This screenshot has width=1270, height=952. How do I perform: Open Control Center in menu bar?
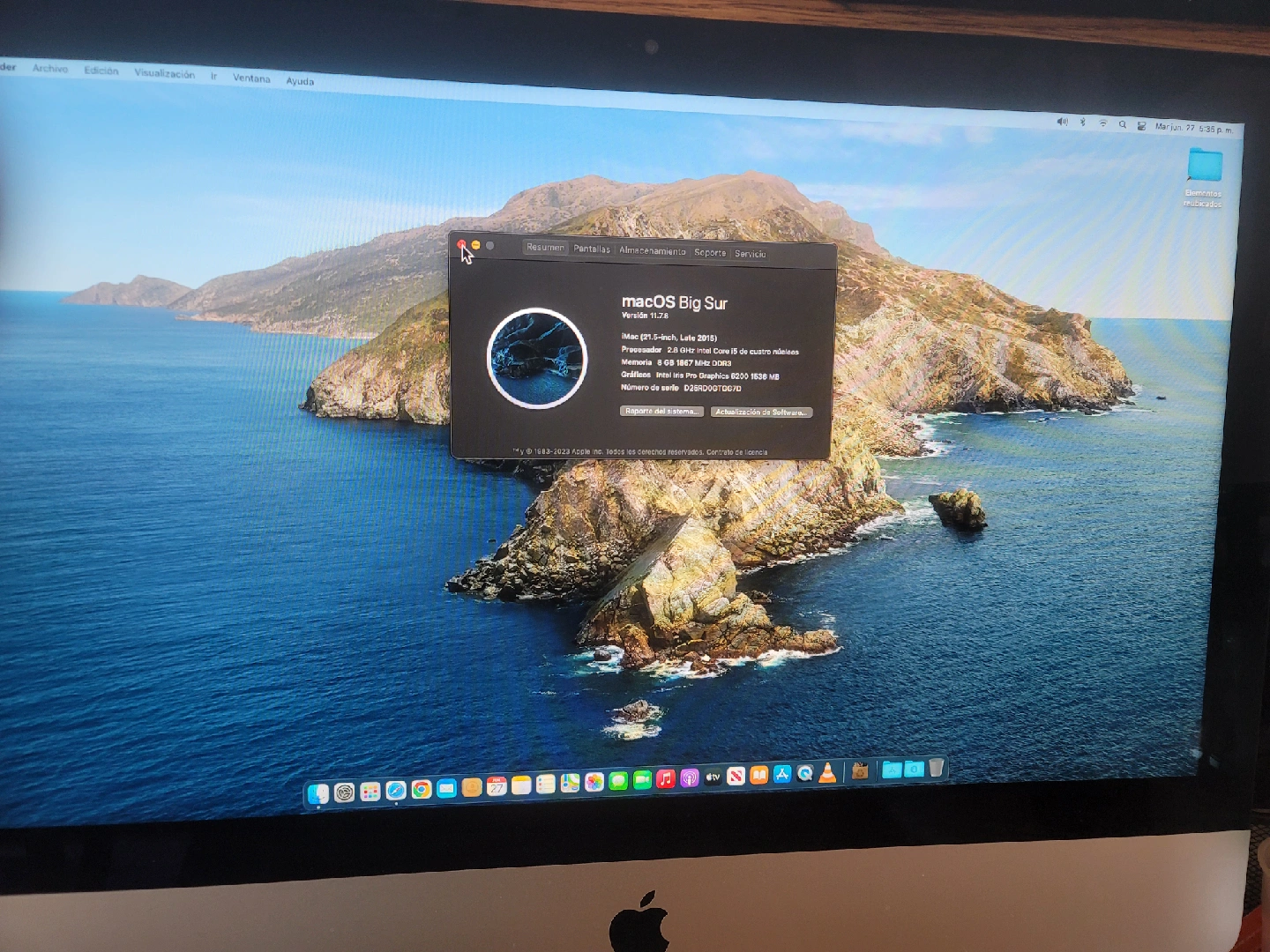tap(1141, 126)
